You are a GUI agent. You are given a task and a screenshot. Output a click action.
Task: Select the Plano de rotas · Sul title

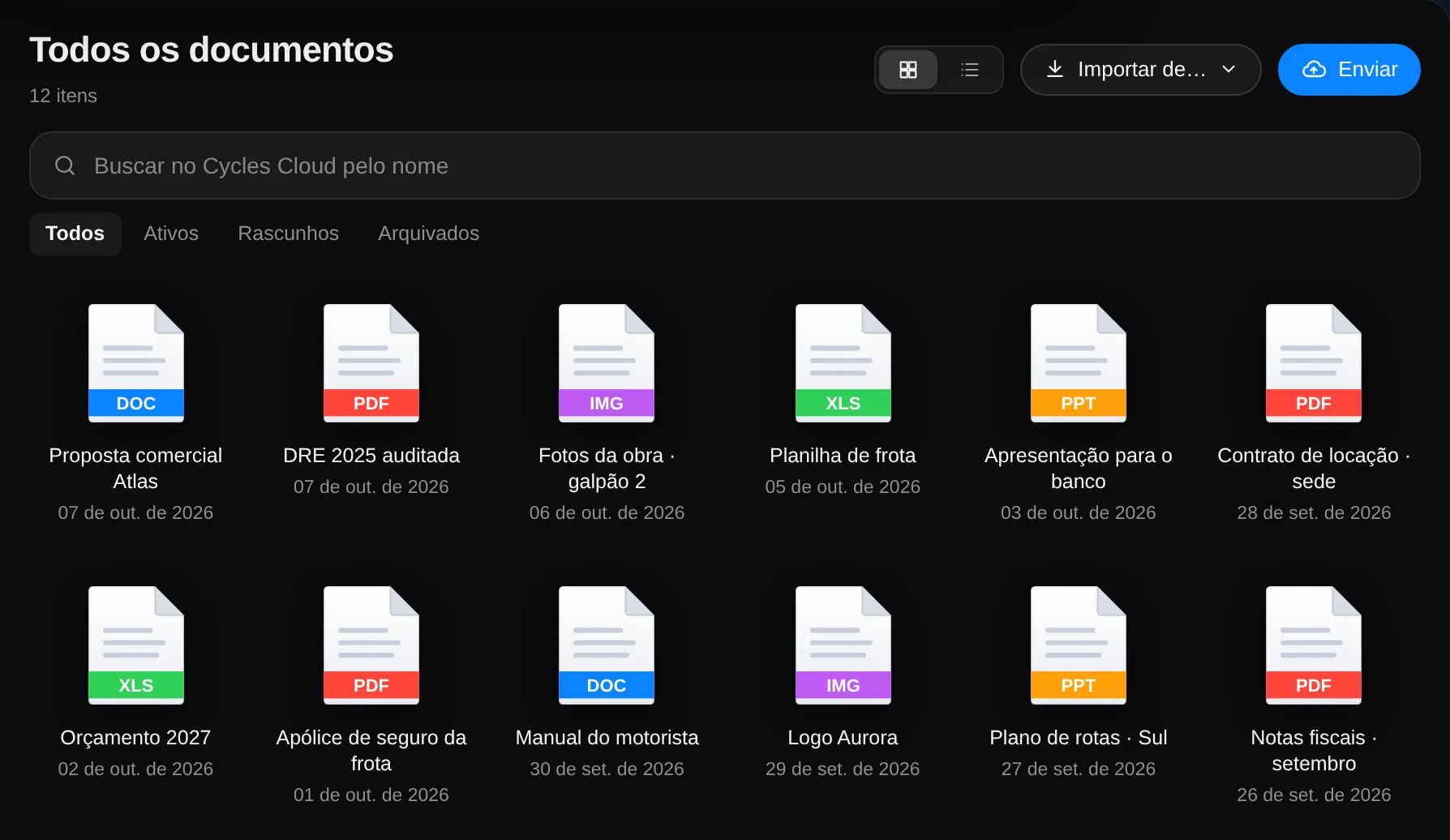1079,738
